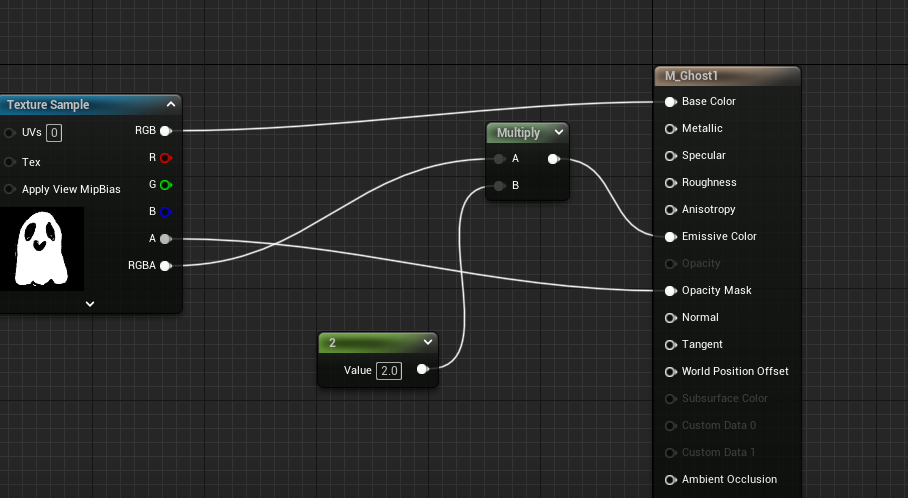
Task: Expand the Multiply node chevron
Action: [x=558, y=132]
